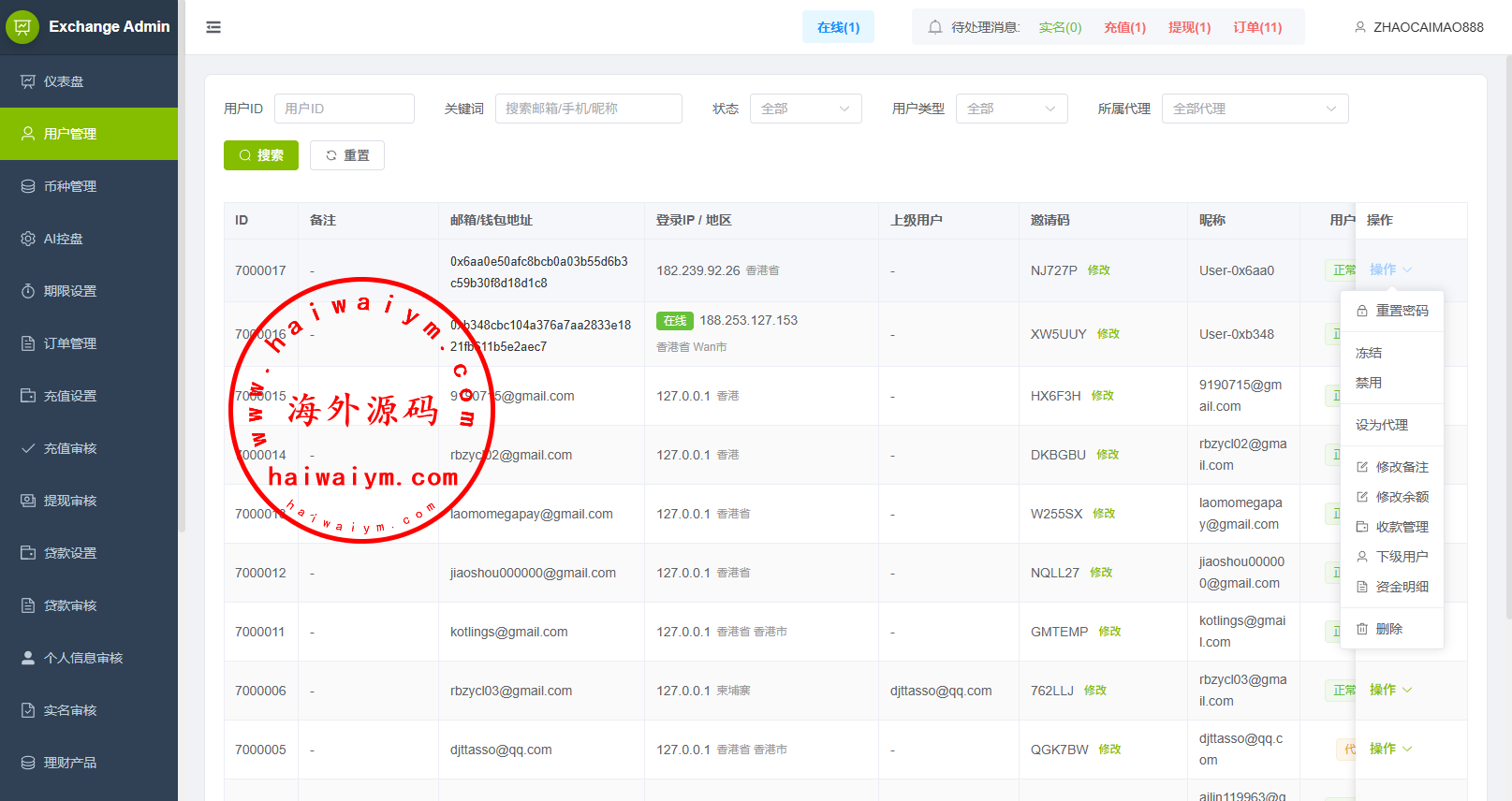Click the 重置 reset button

point(347,155)
